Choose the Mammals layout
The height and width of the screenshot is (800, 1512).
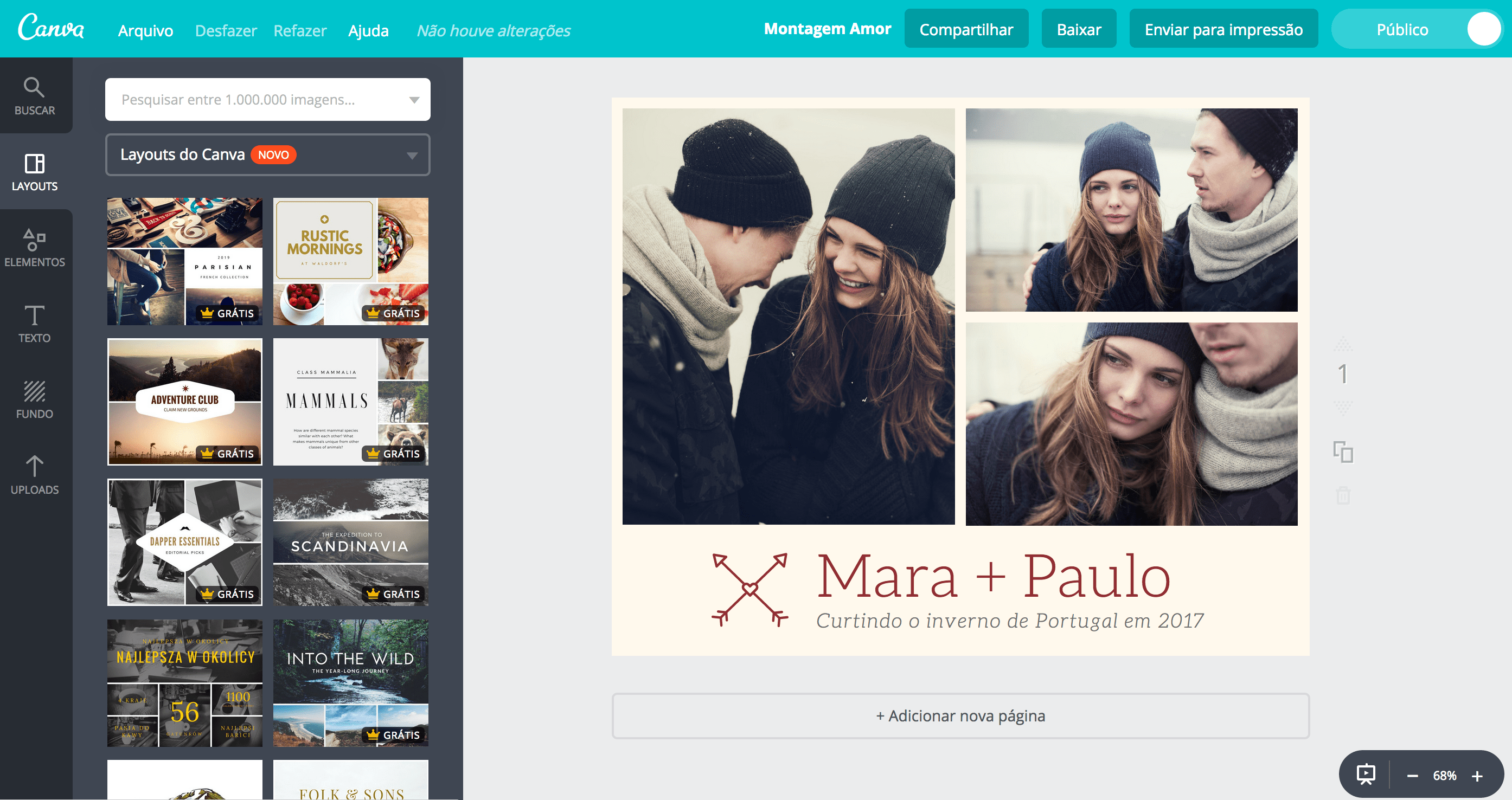(x=351, y=402)
